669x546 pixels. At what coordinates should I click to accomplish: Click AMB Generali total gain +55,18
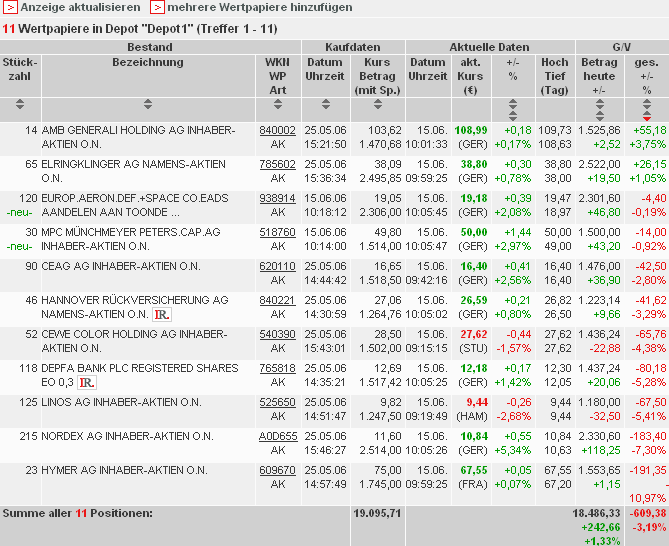pyautogui.click(x=650, y=131)
